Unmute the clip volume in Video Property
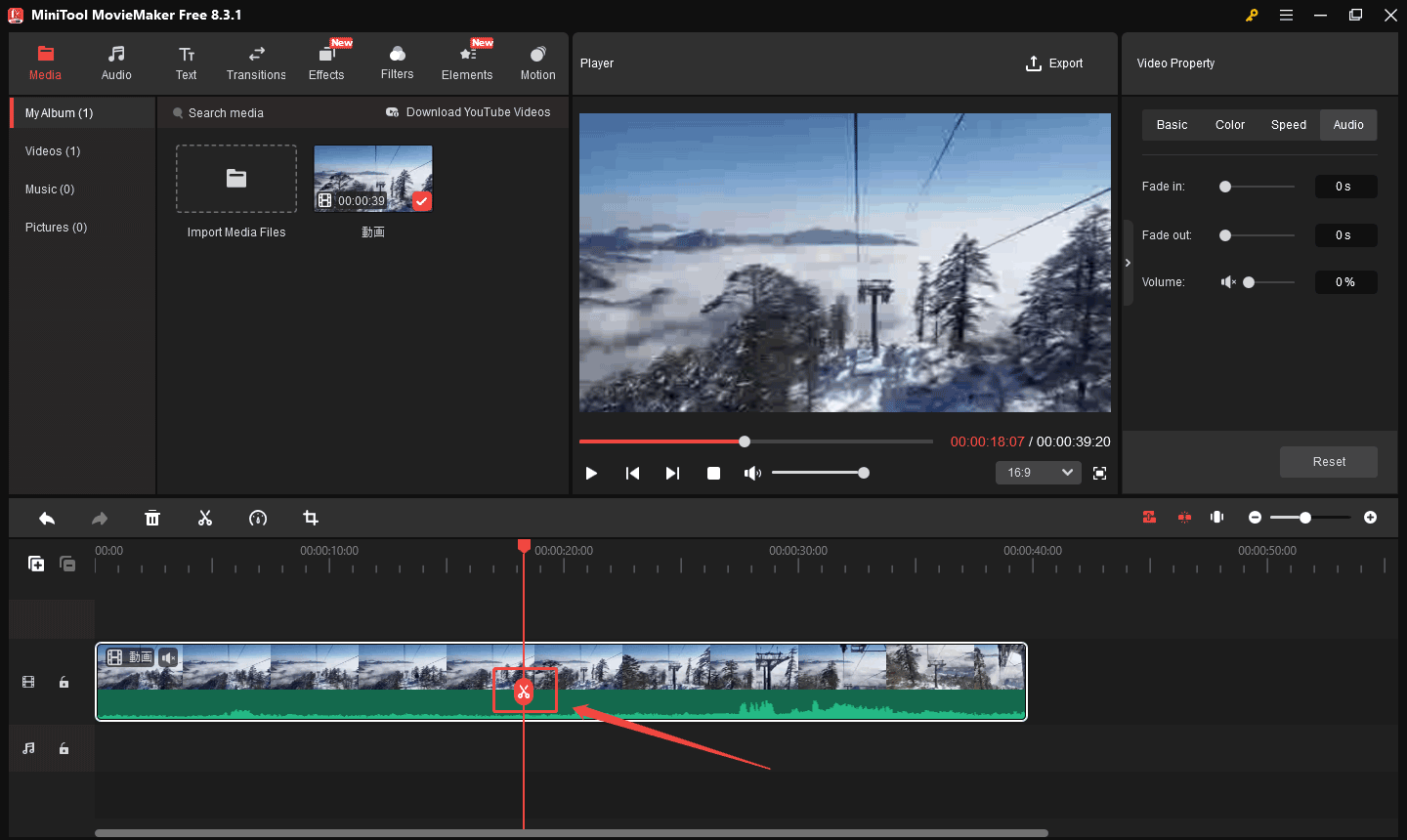The width and height of the screenshot is (1407, 840). (1228, 282)
